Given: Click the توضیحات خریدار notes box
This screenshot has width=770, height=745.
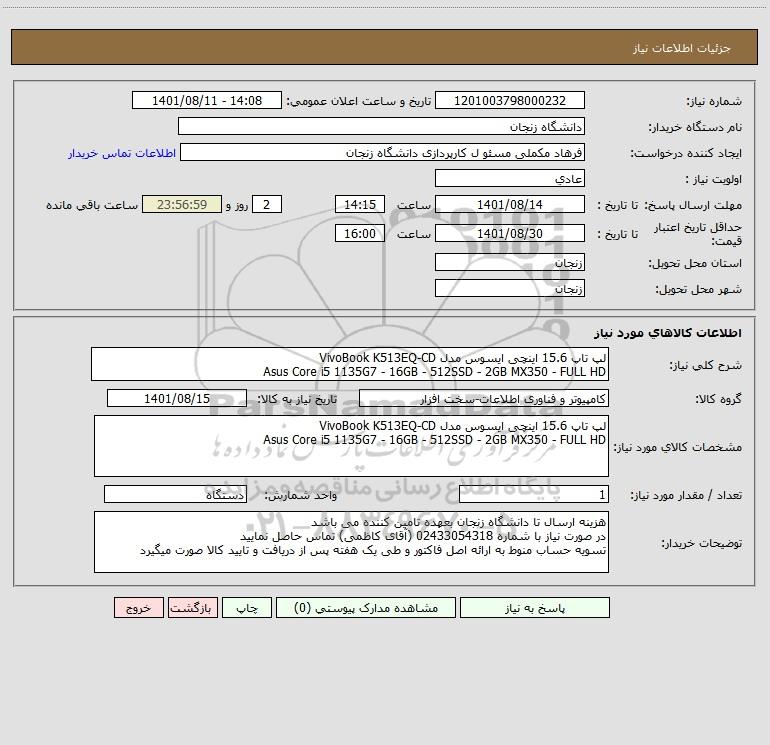Looking at the screenshot, I should tap(351, 542).
